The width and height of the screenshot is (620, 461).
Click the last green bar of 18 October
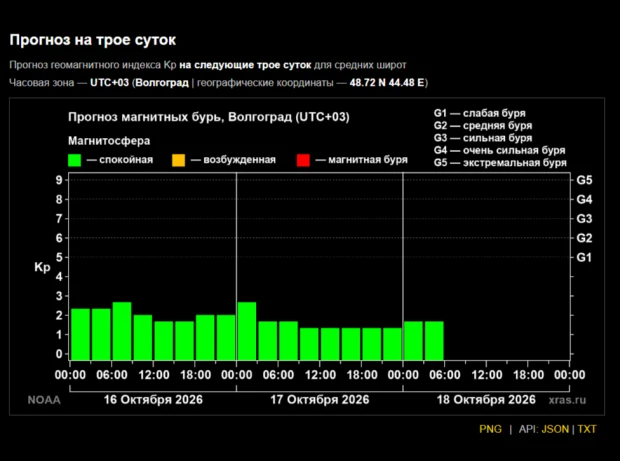click(434, 341)
